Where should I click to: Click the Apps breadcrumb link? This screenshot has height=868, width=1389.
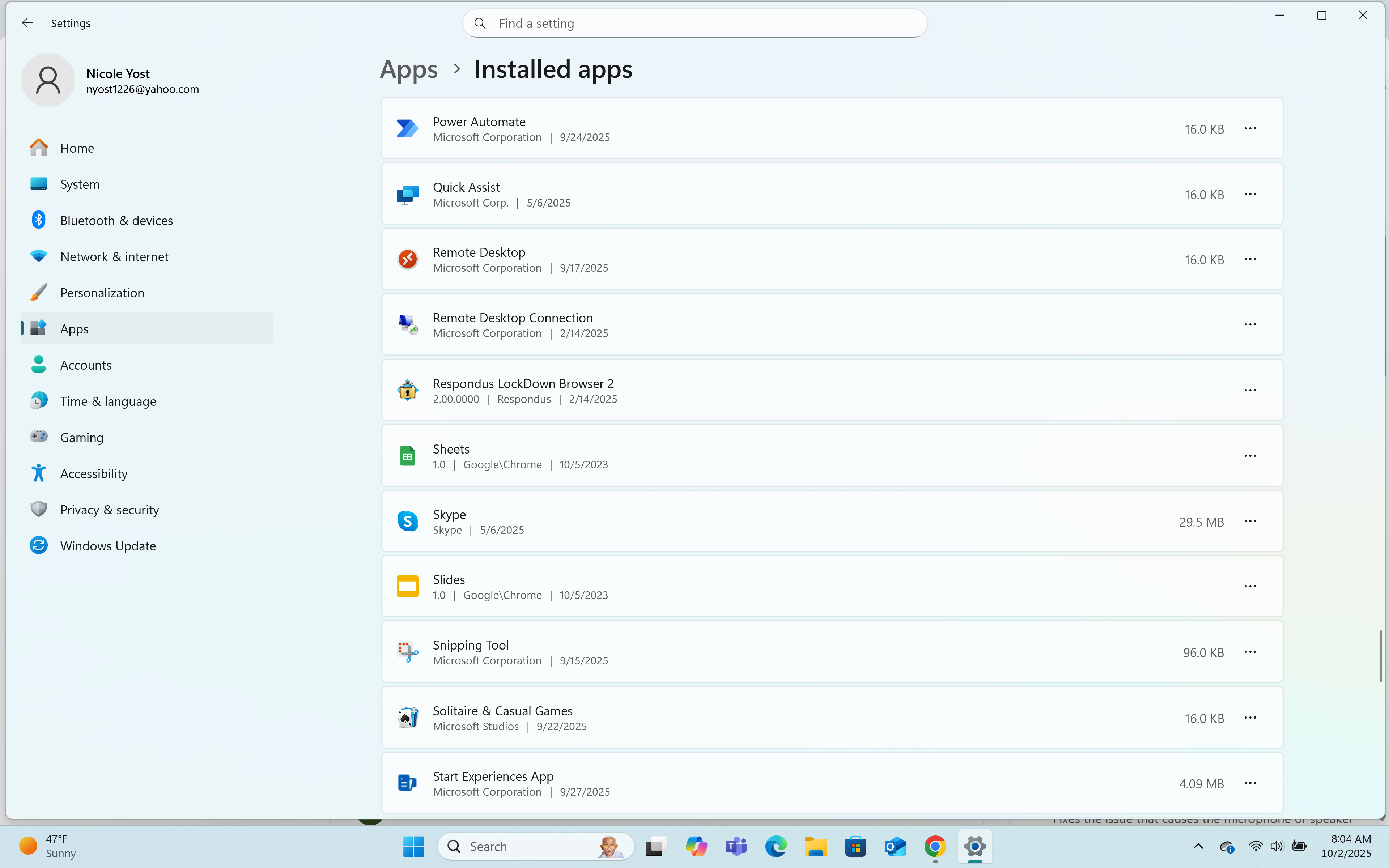coord(409,69)
